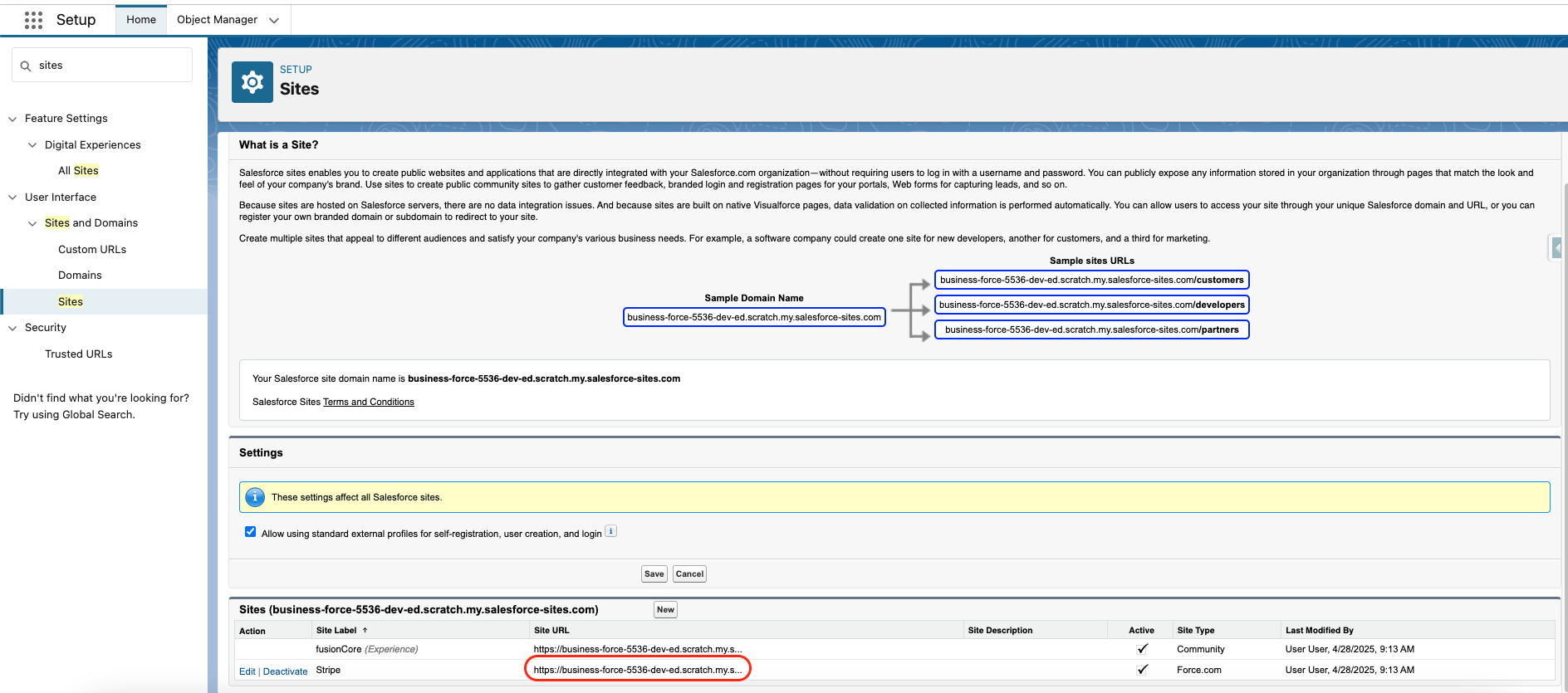The width and height of the screenshot is (1568, 693).
Task: Collapse the Feature Settings section
Action: coord(12,119)
